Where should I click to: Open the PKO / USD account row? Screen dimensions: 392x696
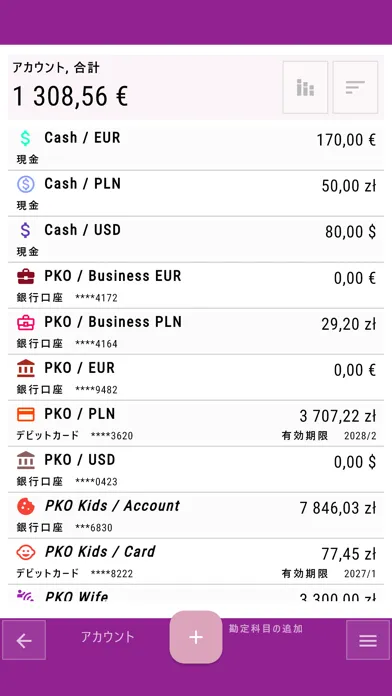[196, 470]
